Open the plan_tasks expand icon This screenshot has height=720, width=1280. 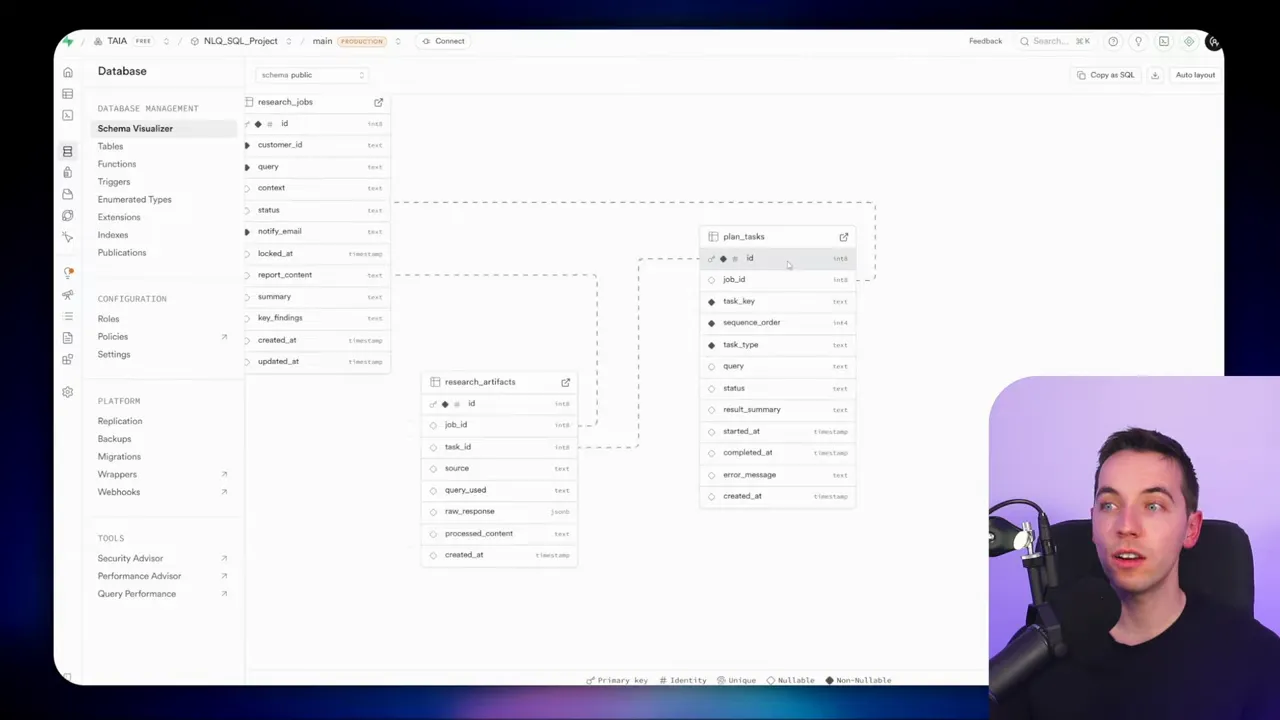(x=843, y=237)
